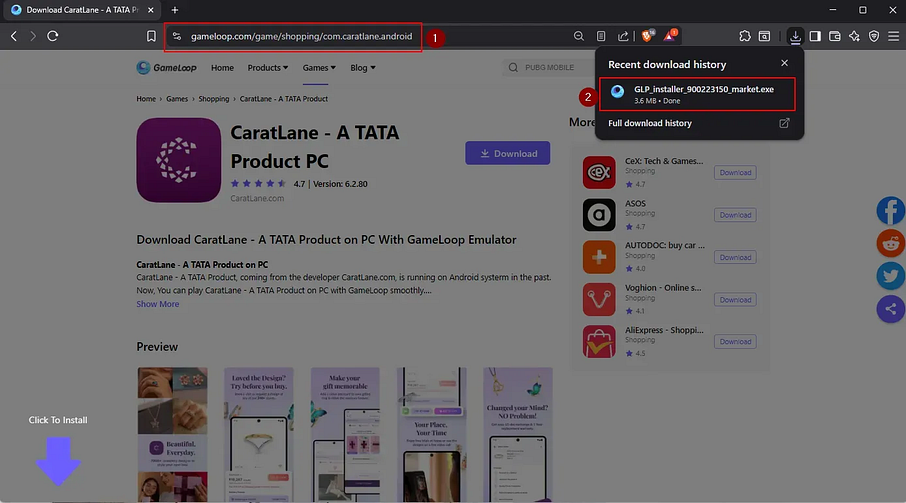Image resolution: width=906 pixels, height=503 pixels.
Task: Open Brave Rewards triangle icon
Action: point(670,35)
